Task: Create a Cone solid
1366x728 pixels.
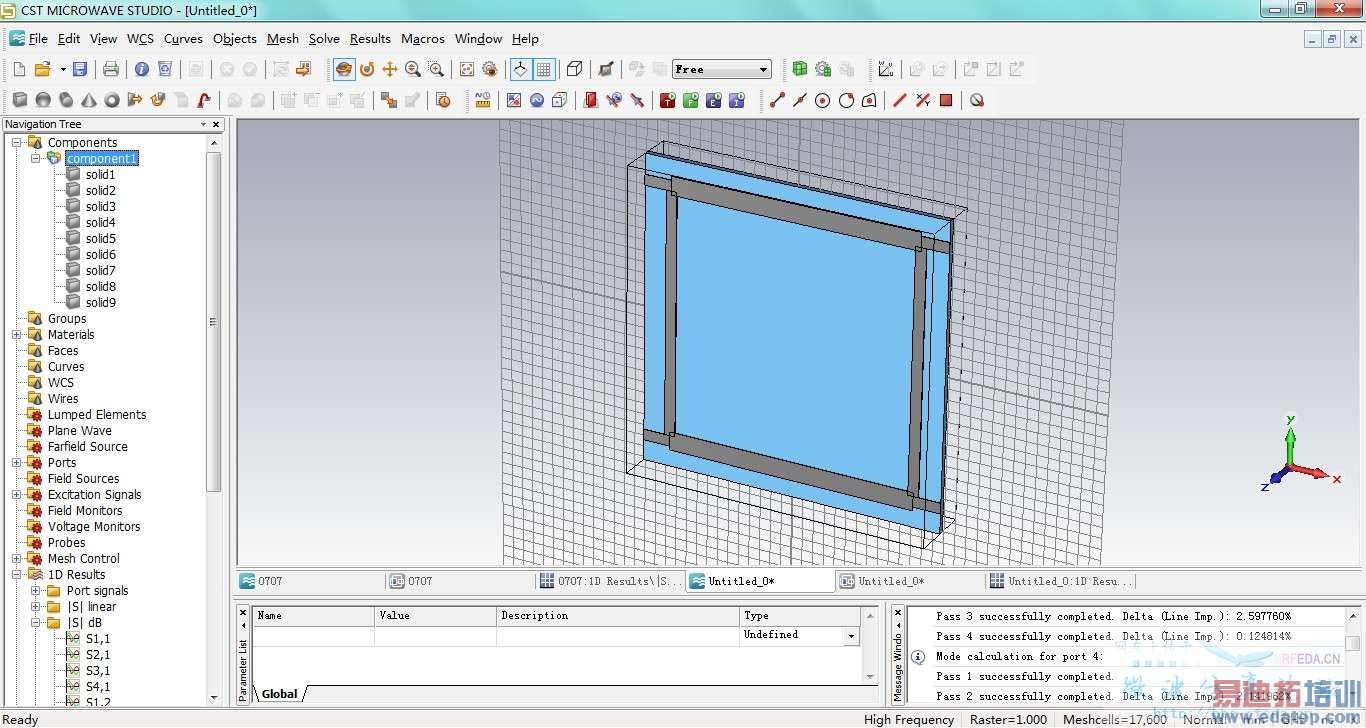Action: (x=89, y=100)
